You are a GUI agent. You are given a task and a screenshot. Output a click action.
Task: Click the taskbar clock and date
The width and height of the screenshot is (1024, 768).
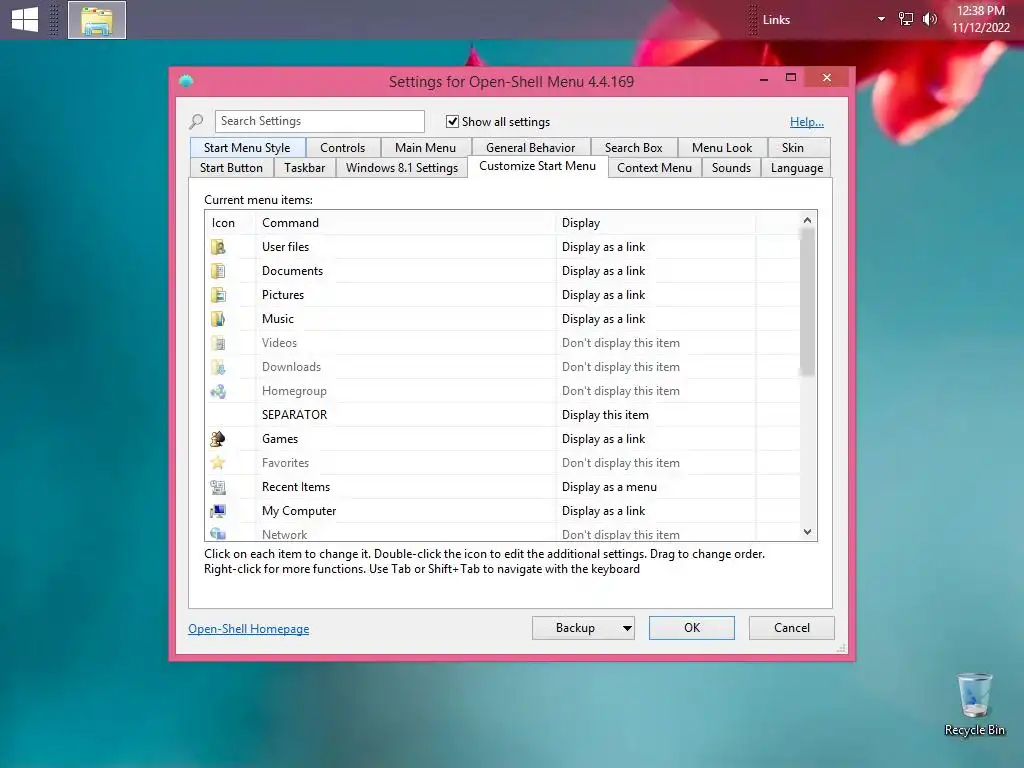981,19
